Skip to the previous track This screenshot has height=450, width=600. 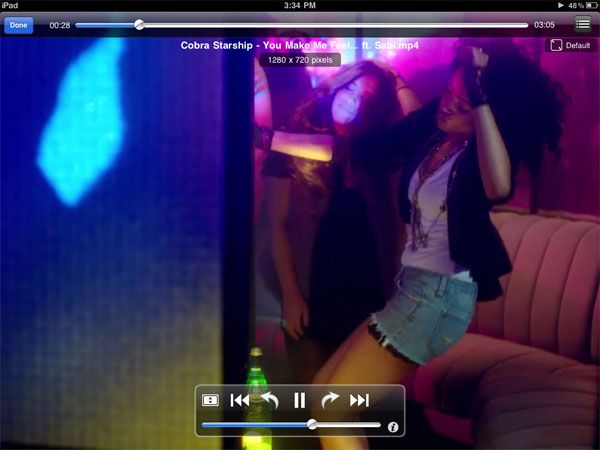[240, 400]
